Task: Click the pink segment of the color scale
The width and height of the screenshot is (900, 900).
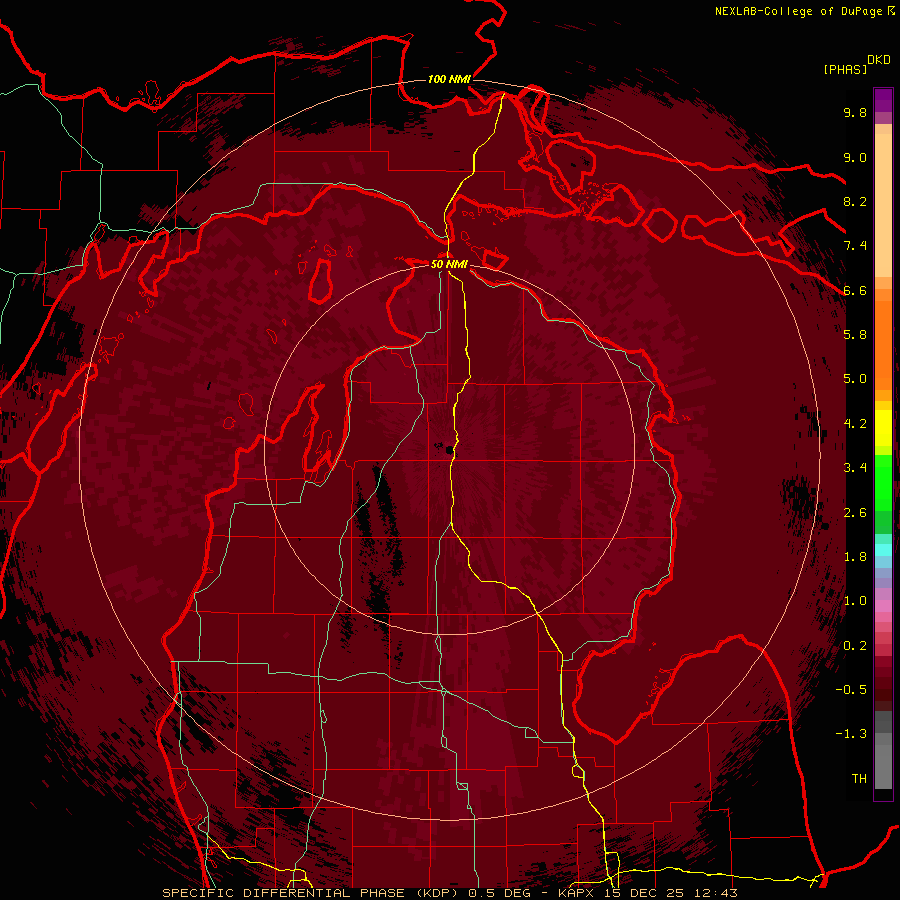Action: (883, 606)
